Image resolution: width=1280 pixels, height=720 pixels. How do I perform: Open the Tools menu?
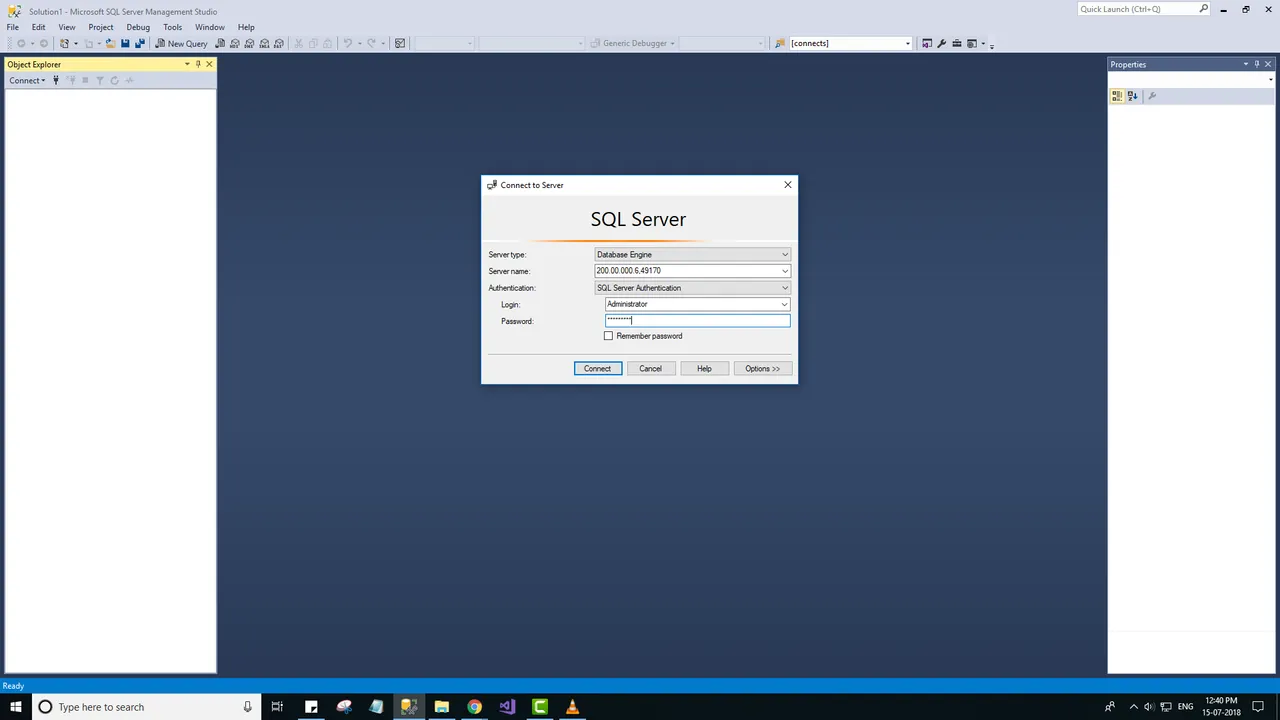click(173, 27)
